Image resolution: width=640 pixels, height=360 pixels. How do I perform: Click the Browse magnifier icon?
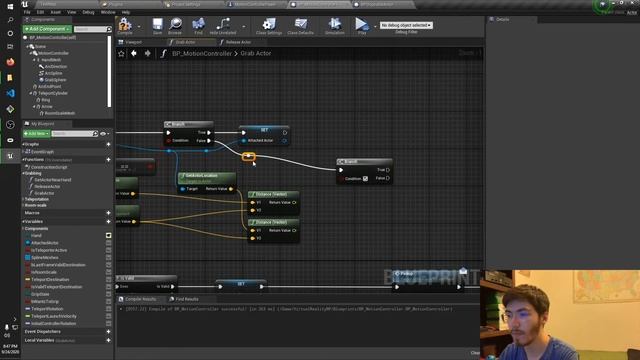point(175,24)
